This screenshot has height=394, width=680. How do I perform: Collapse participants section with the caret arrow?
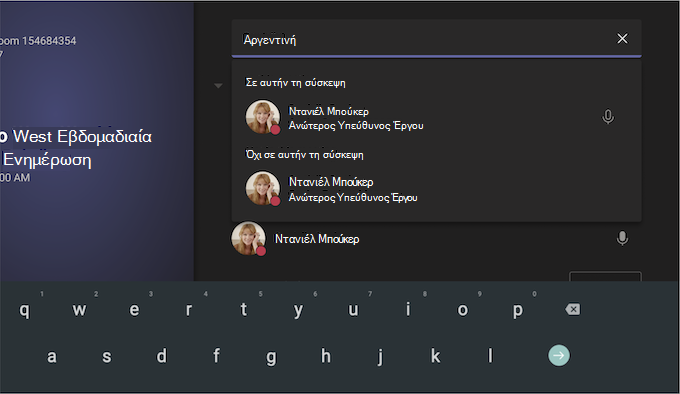(x=218, y=86)
